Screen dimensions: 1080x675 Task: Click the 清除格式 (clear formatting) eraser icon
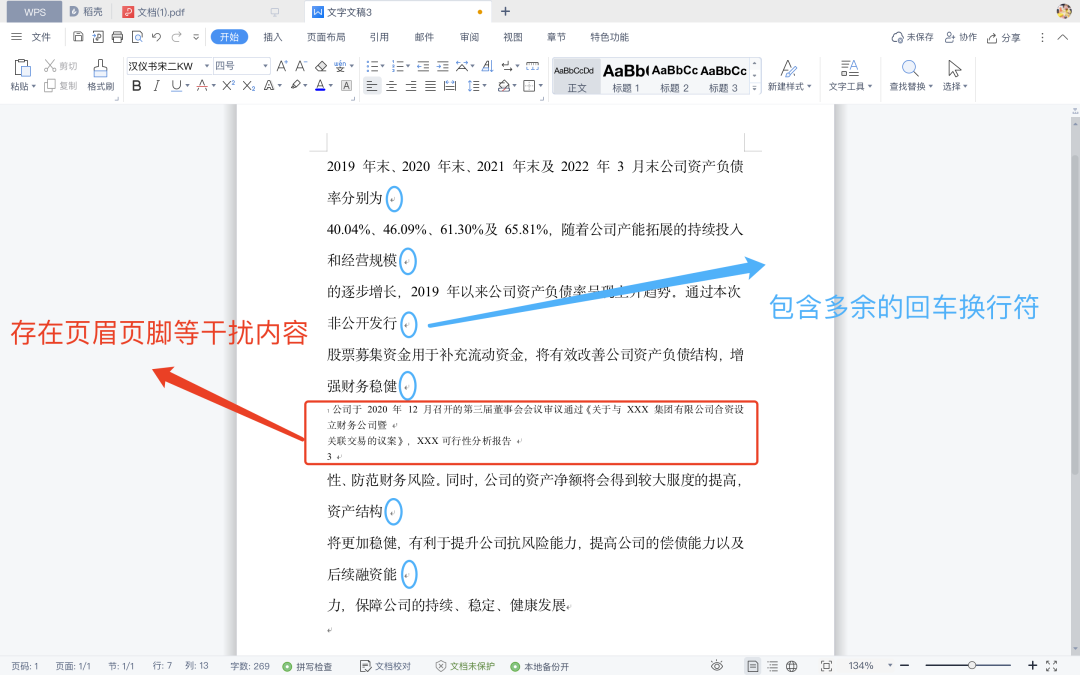(x=320, y=67)
